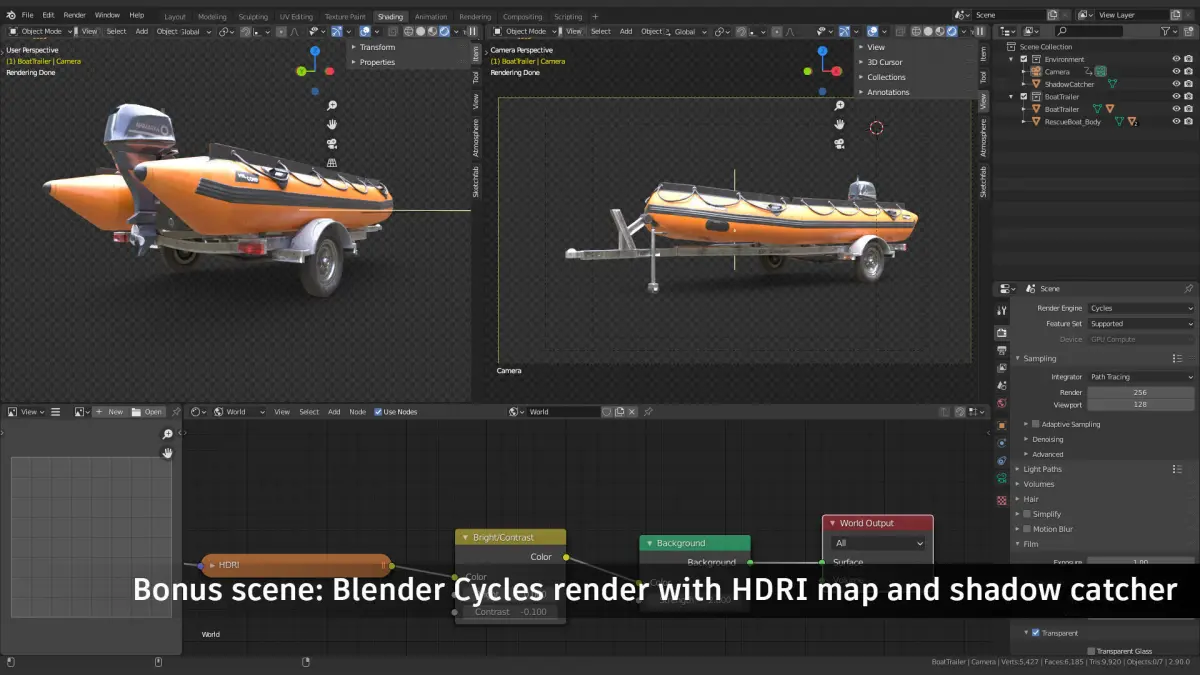Open the Render menu
The width and height of the screenshot is (1200, 675).
pyautogui.click(x=75, y=15)
